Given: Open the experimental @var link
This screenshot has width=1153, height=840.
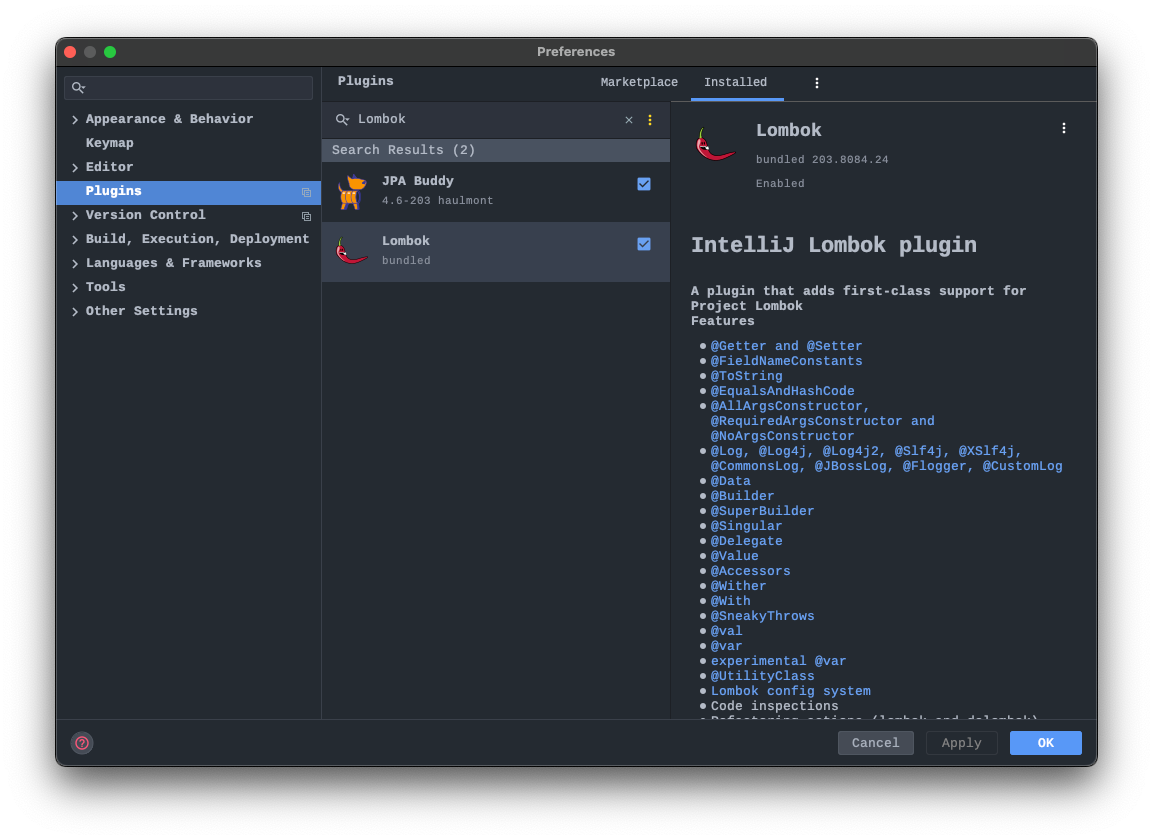Looking at the screenshot, I should 778,661.
